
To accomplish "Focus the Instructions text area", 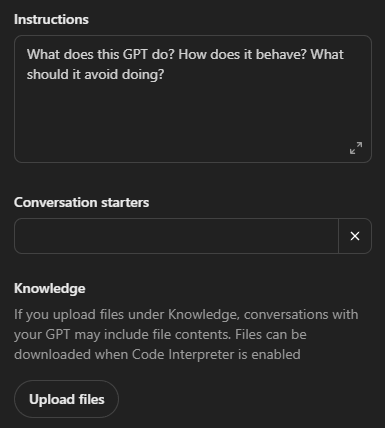I will pyautogui.click(x=193, y=99).
